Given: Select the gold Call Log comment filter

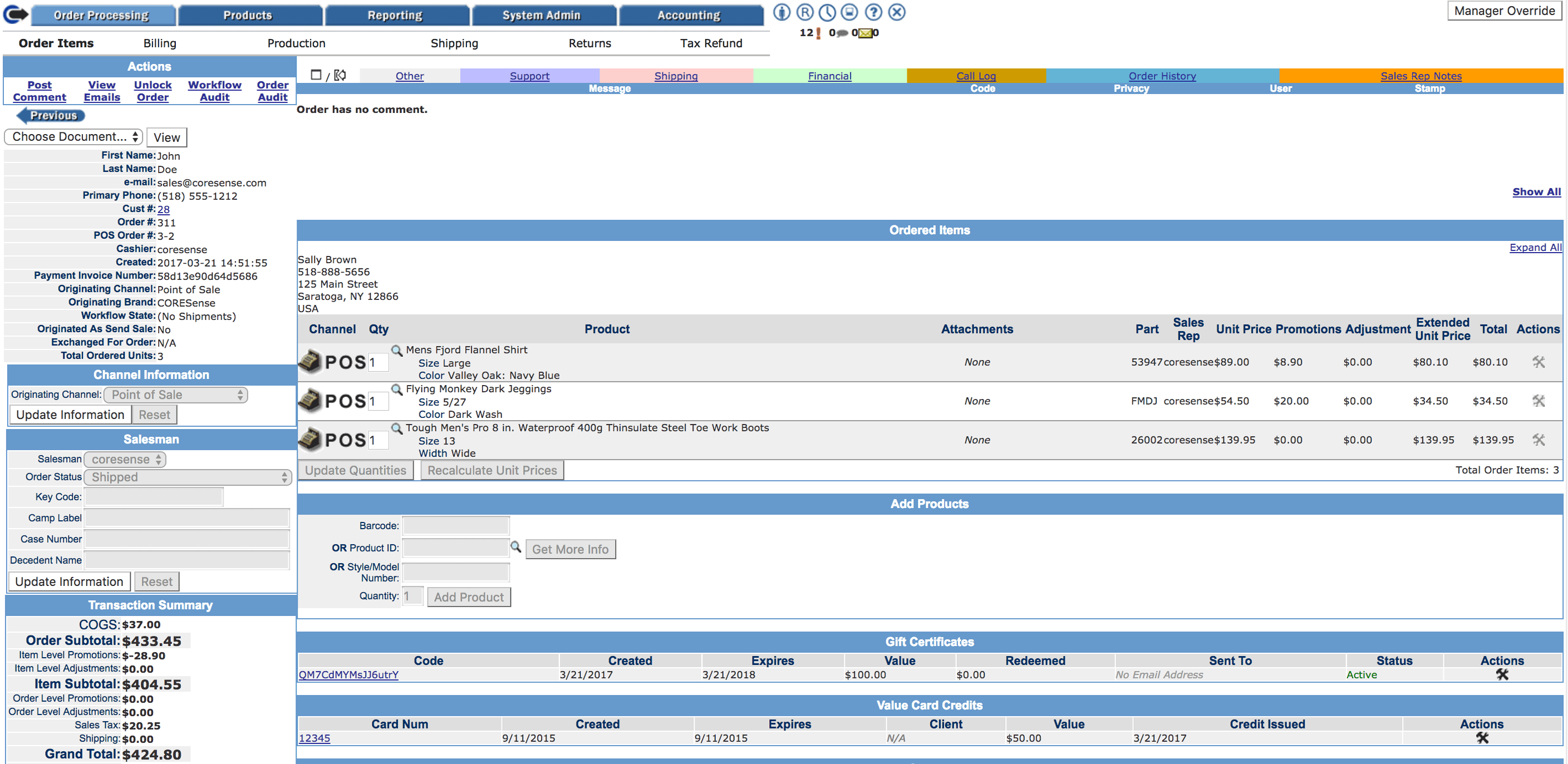Looking at the screenshot, I should (976, 76).
